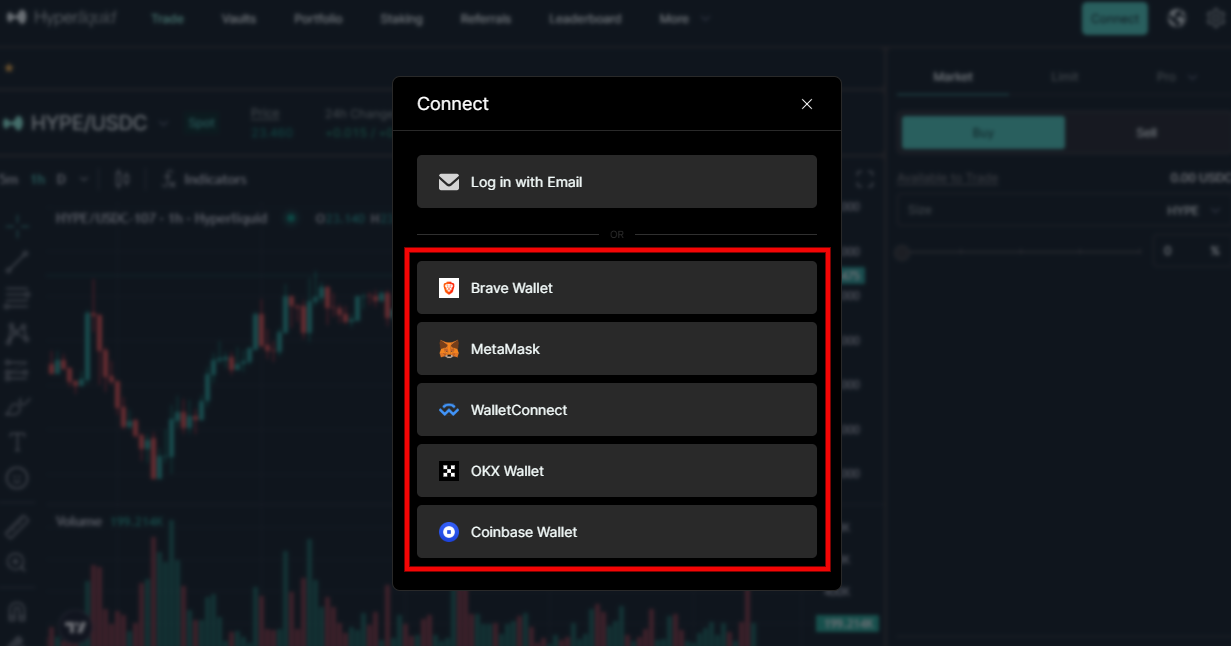Image resolution: width=1231 pixels, height=646 pixels.
Task: Select the 1h chart interval
Action: click(x=37, y=180)
